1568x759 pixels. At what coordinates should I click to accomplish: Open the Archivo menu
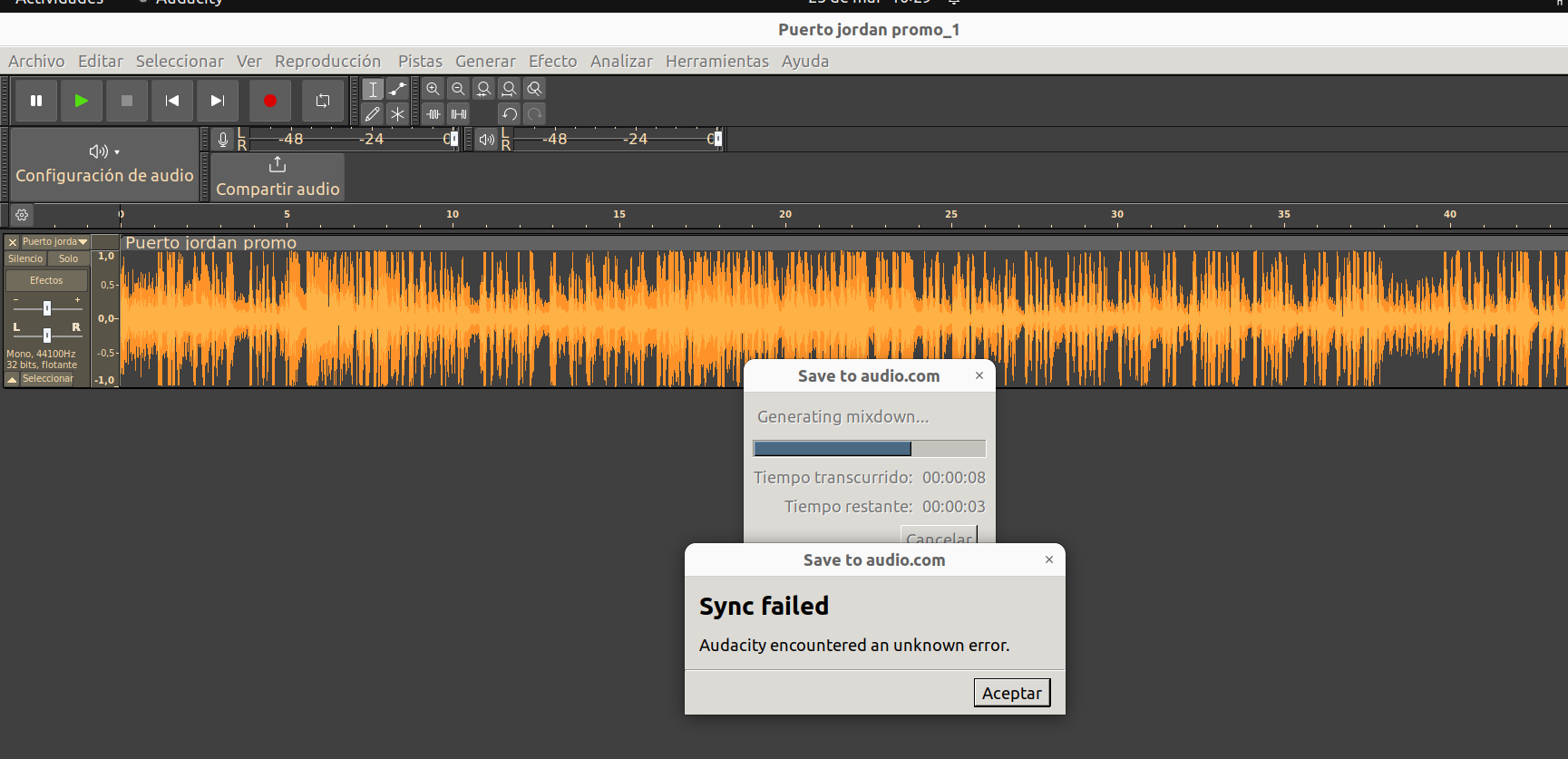[36, 61]
